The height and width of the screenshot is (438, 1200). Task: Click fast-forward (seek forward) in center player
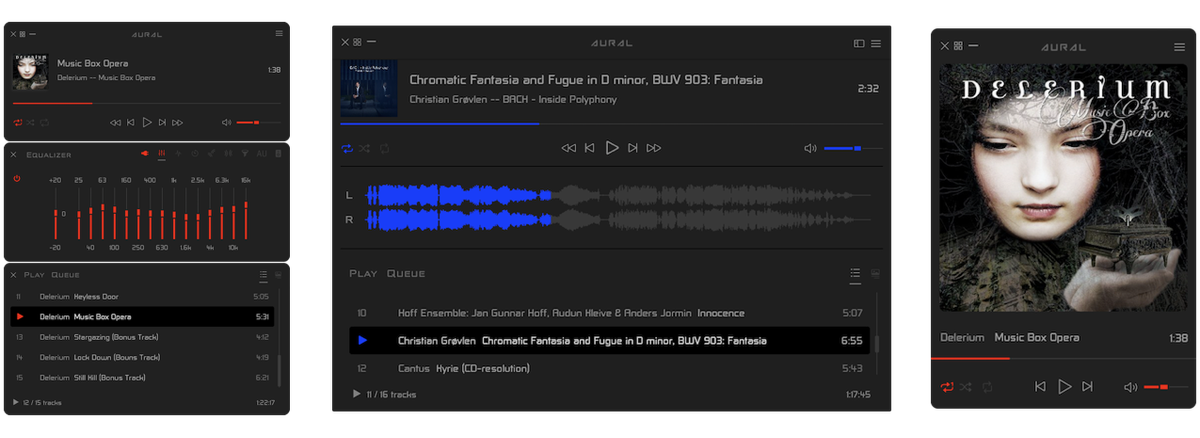coord(654,148)
